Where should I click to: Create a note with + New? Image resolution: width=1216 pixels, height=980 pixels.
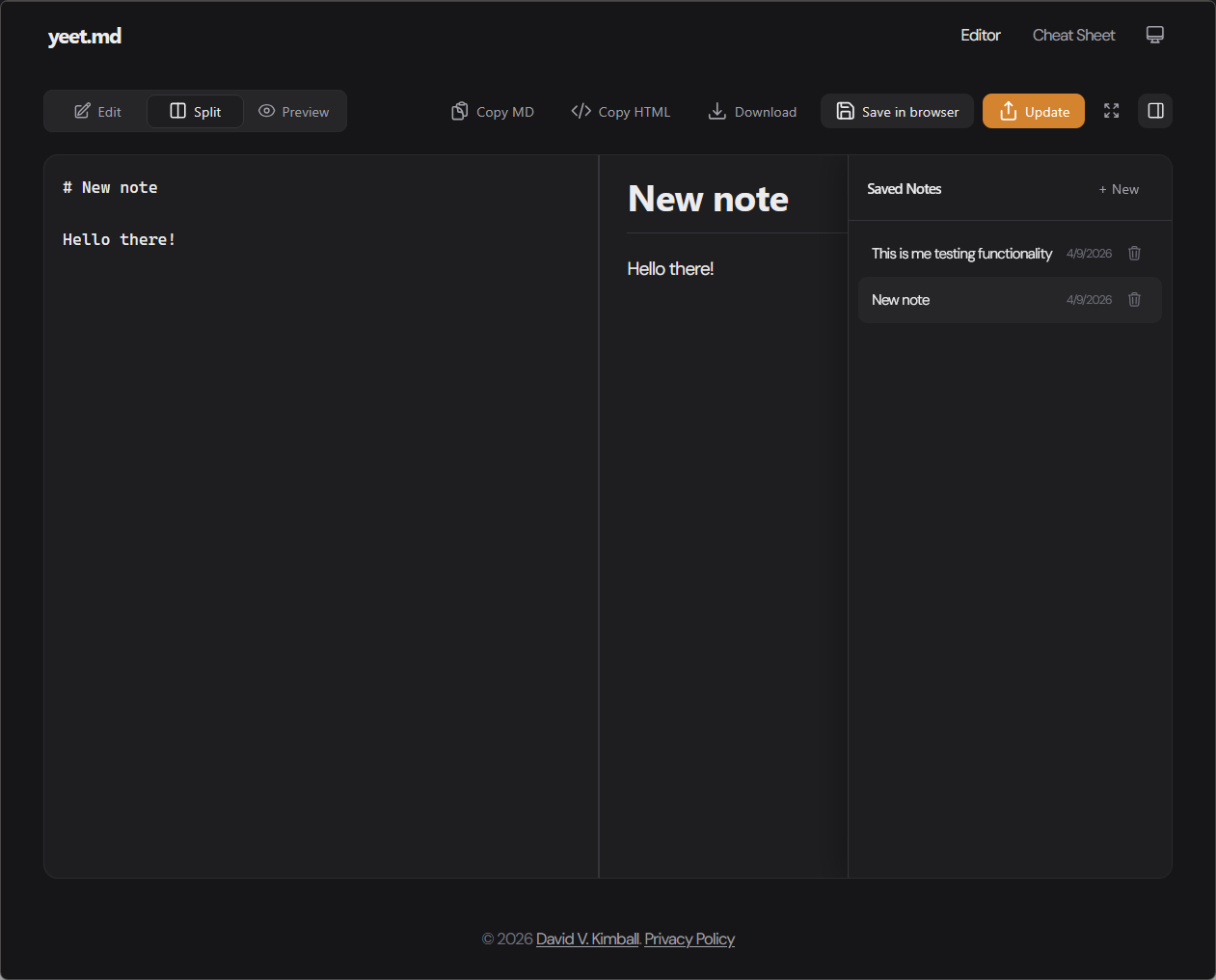click(1119, 189)
